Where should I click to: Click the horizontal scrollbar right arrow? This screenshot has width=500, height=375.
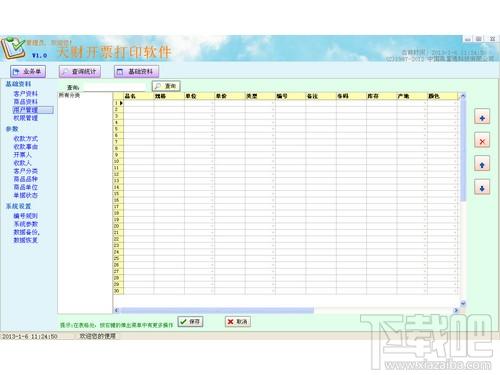pos(456,310)
